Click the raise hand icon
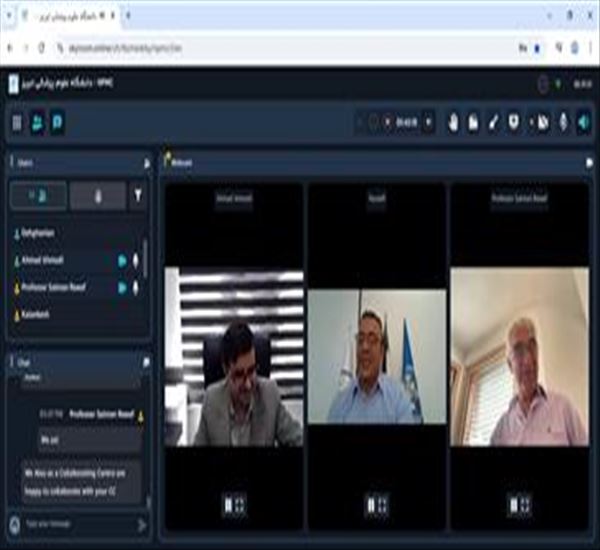 click(x=453, y=123)
